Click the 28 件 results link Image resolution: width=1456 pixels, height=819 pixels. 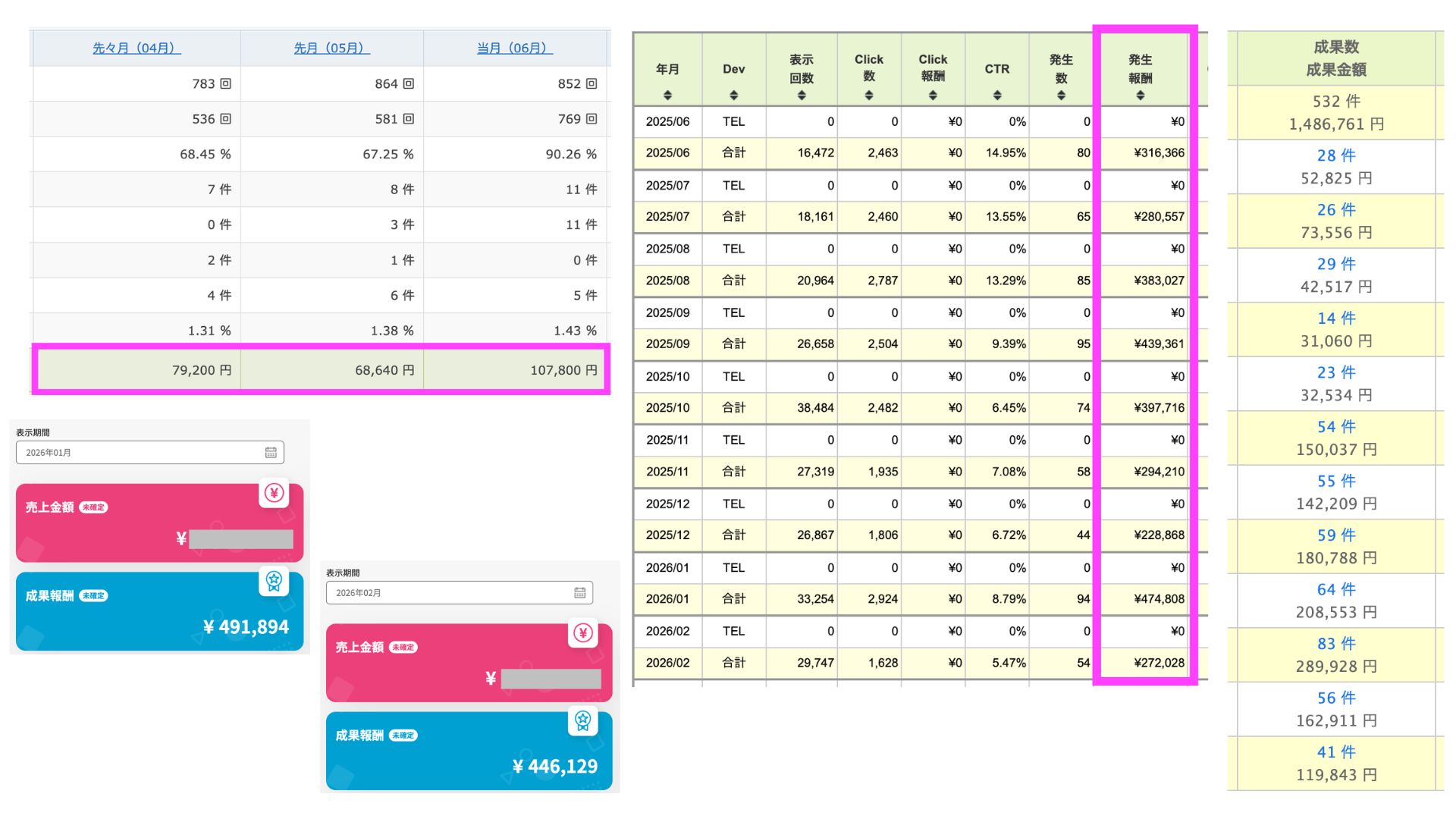pyautogui.click(x=1335, y=155)
